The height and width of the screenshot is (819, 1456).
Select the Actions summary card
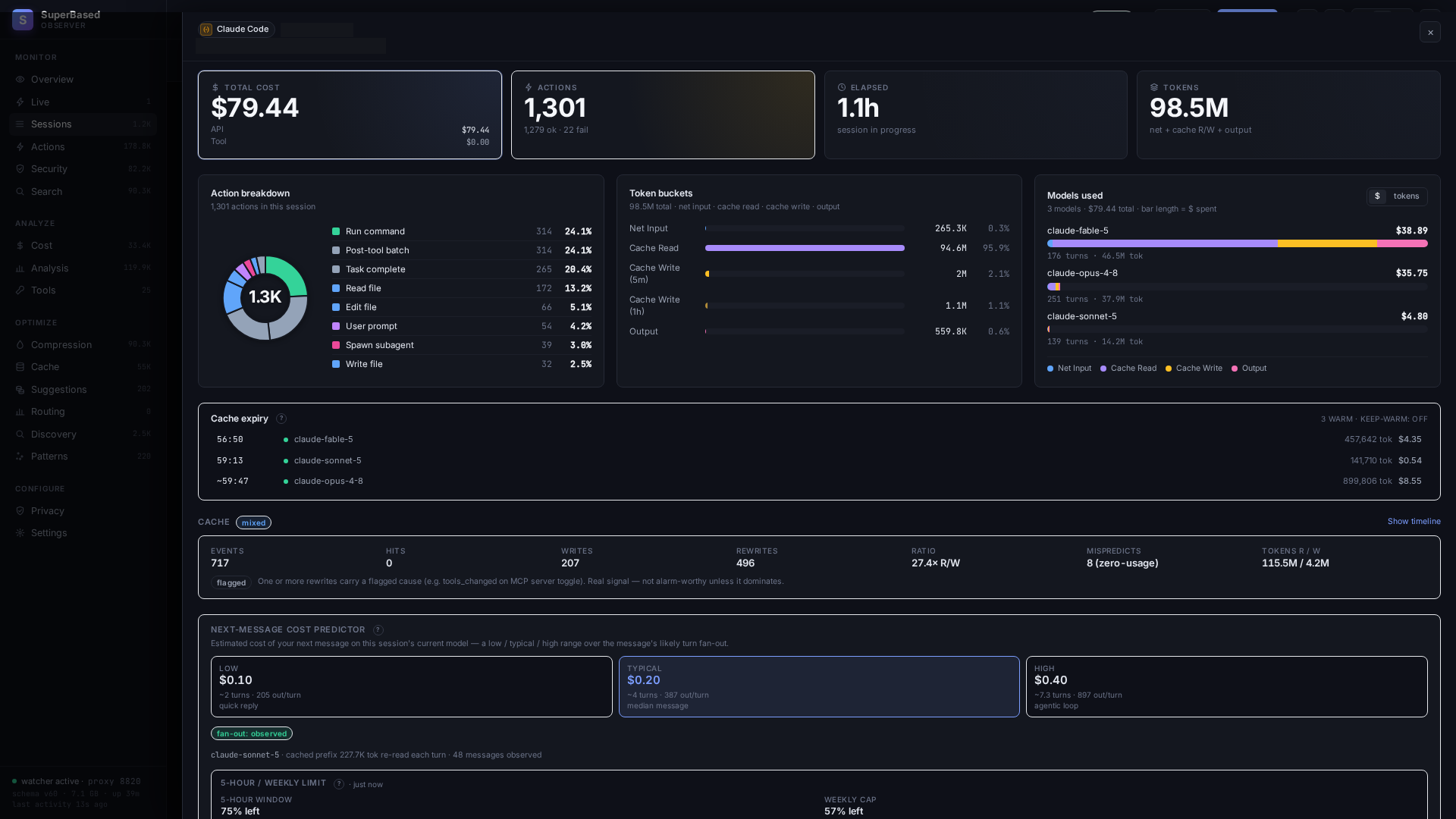(x=663, y=115)
